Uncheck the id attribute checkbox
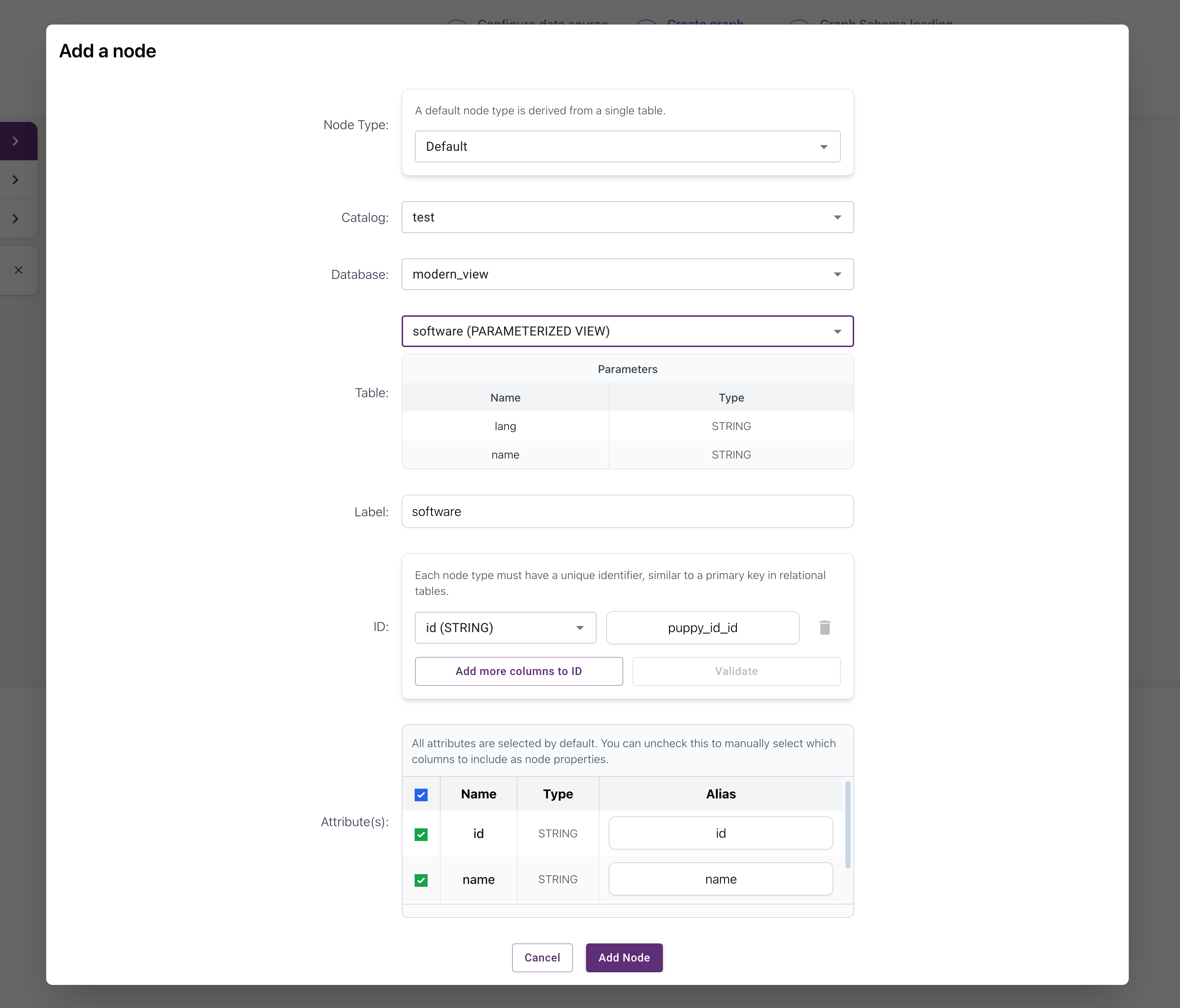Viewport: 1180px width, 1008px height. 421,834
